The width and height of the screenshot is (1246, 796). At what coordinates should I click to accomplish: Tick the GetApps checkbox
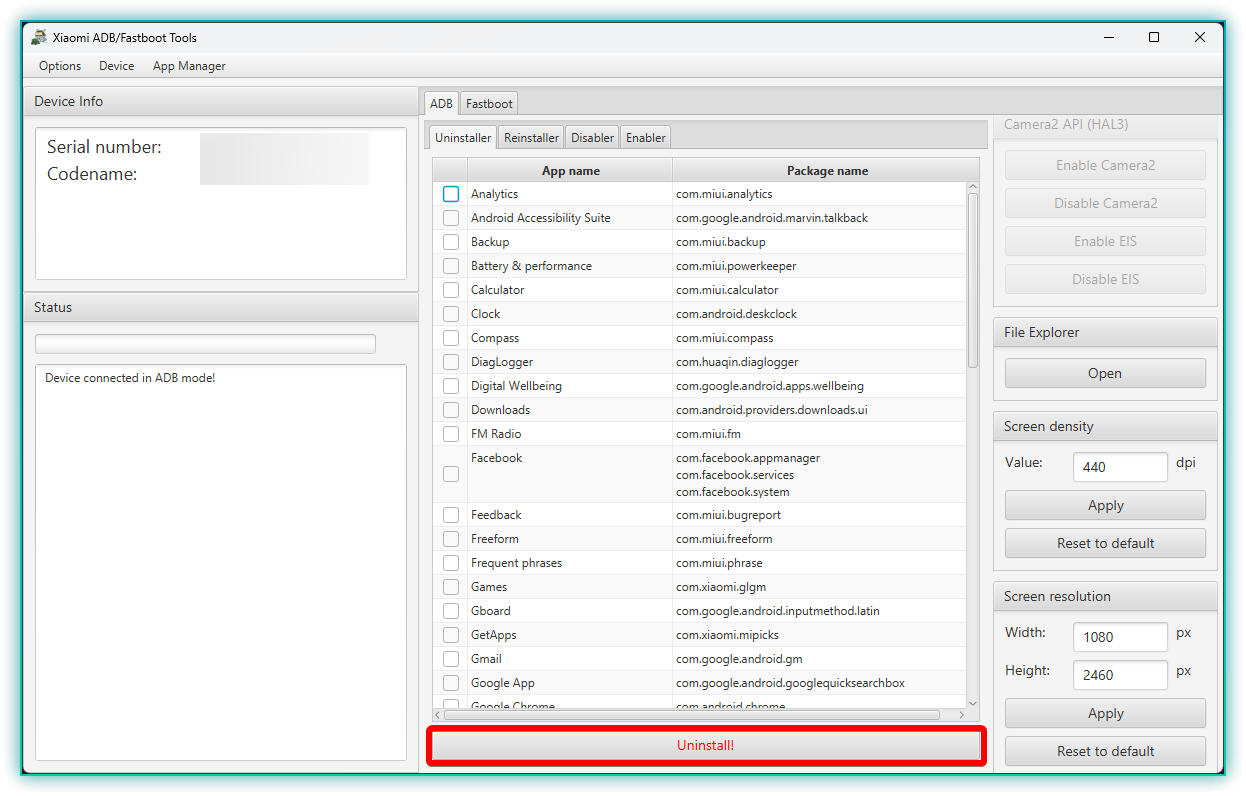click(x=451, y=635)
